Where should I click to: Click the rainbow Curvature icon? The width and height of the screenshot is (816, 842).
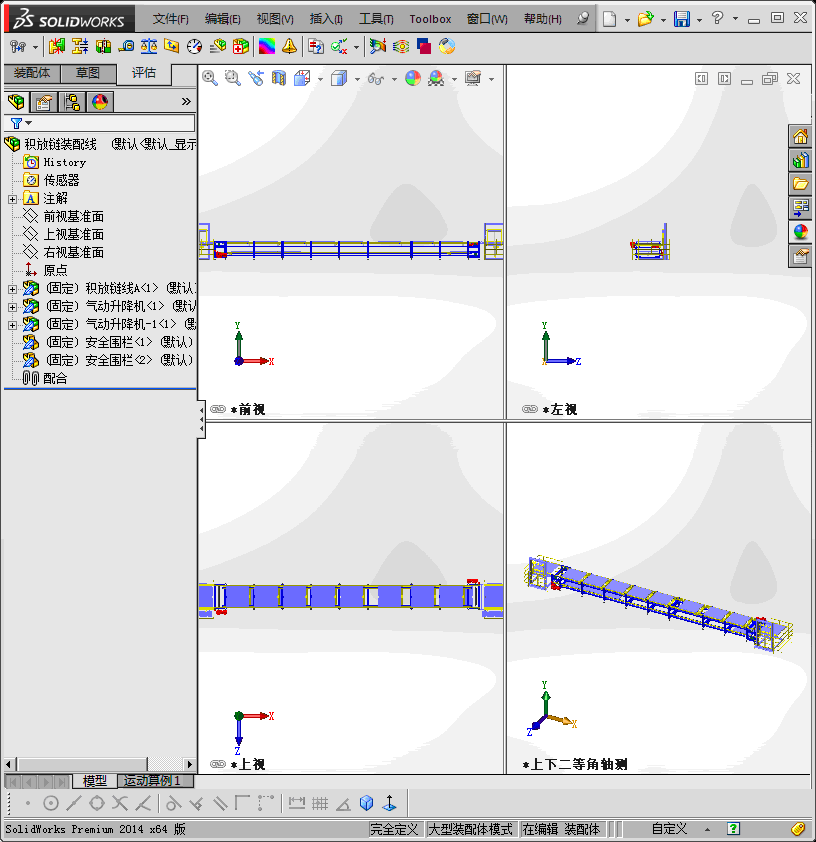click(x=267, y=47)
